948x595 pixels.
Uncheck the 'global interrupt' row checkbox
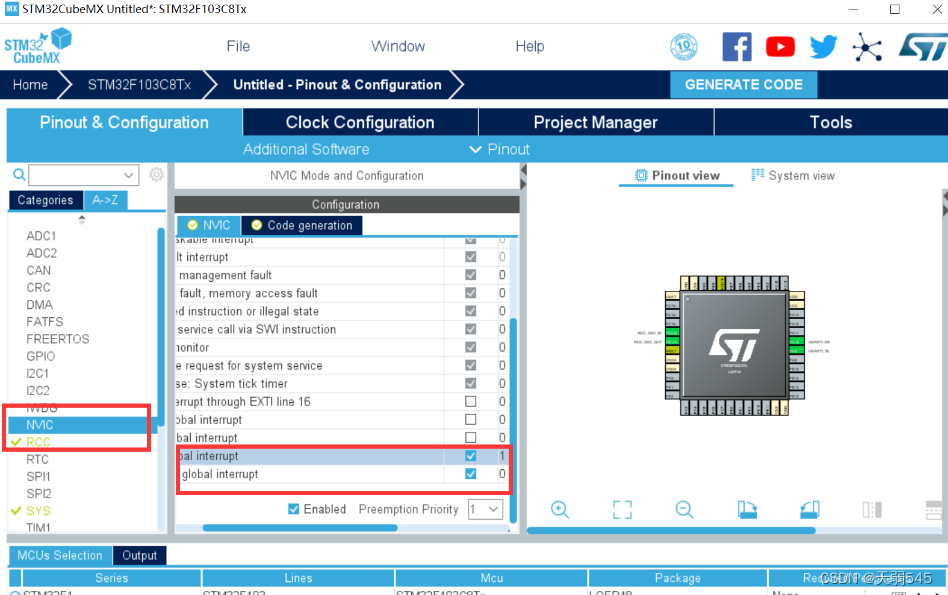pyautogui.click(x=470, y=474)
